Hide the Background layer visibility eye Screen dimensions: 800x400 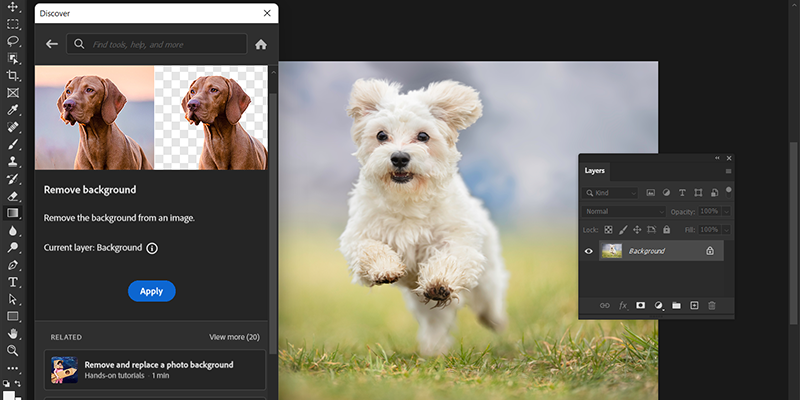(589, 251)
